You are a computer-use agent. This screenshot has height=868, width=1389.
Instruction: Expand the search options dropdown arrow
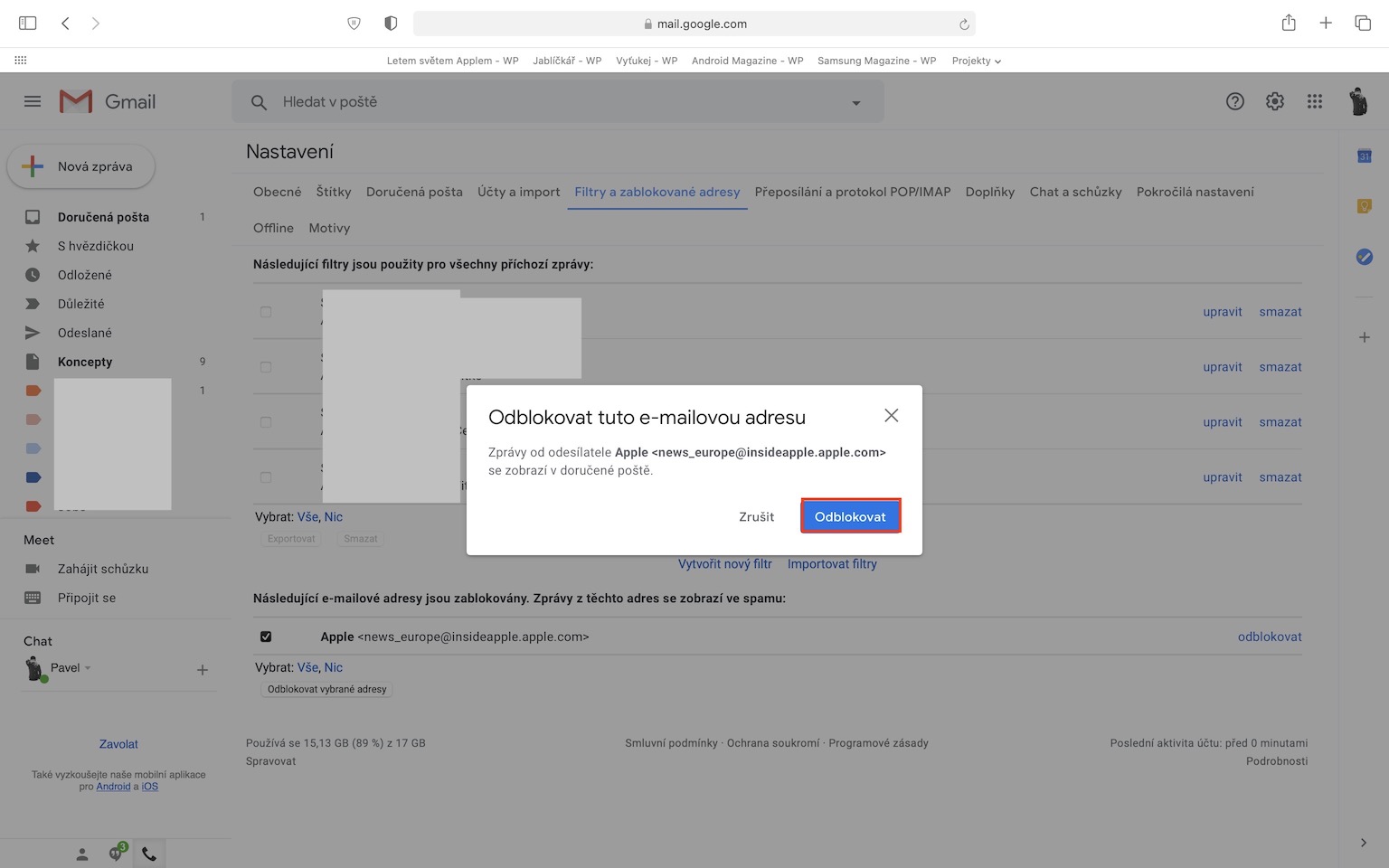(x=856, y=103)
